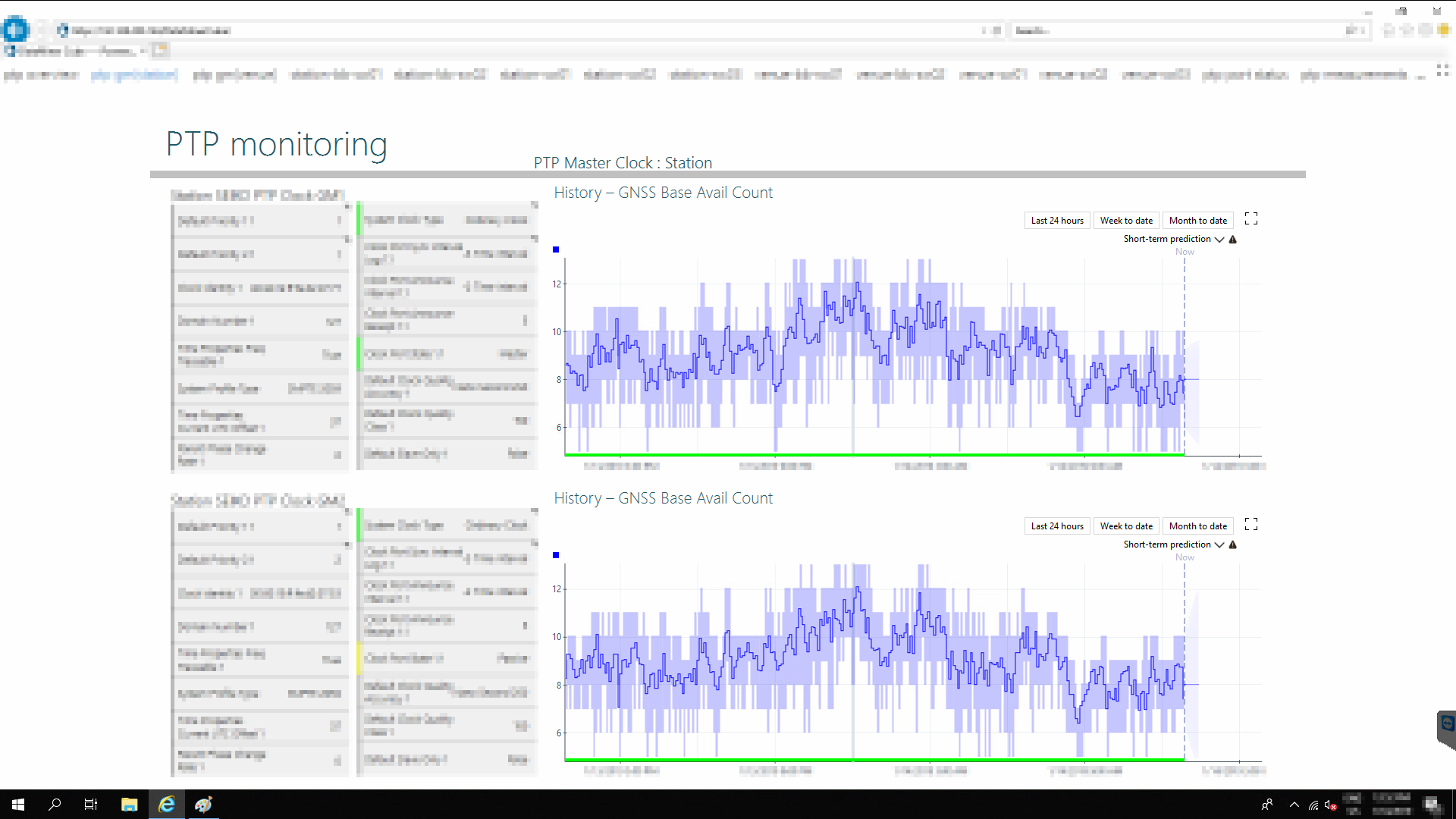Image resolution: width=1456 pixels, height=819 pixels.
Task: Click 'Week to date' button on bottom chart
Action: coord(1127,525)
